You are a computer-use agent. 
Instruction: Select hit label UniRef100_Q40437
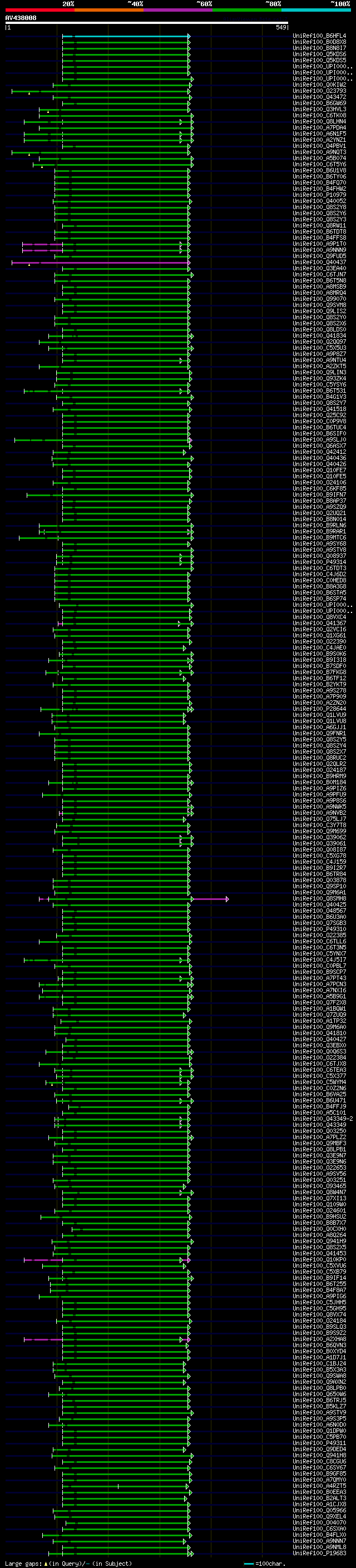[x=319, y=263]
